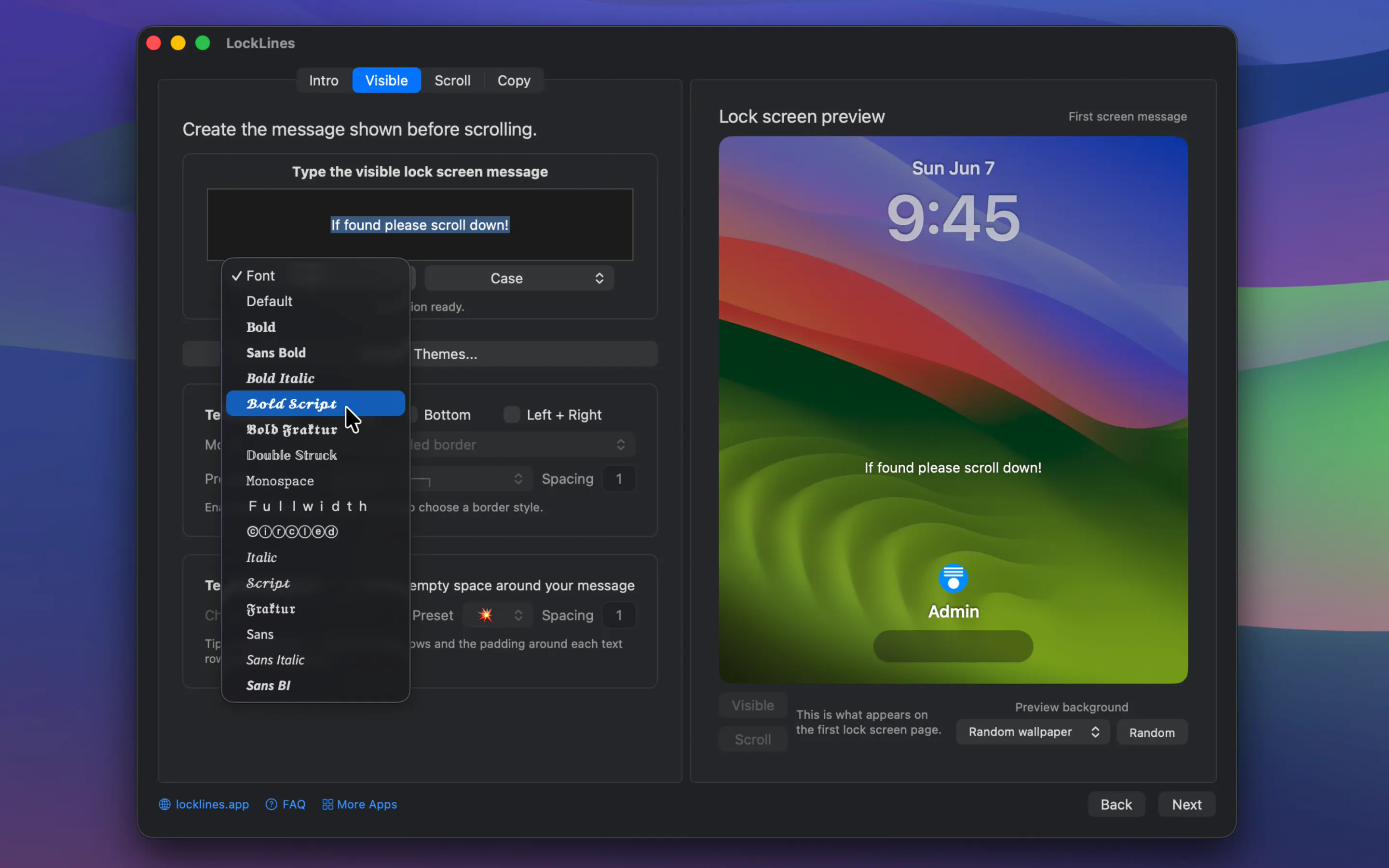Click the checked Font header item
The height and width of the screenshot is (868, 1389).
(315, 275)
